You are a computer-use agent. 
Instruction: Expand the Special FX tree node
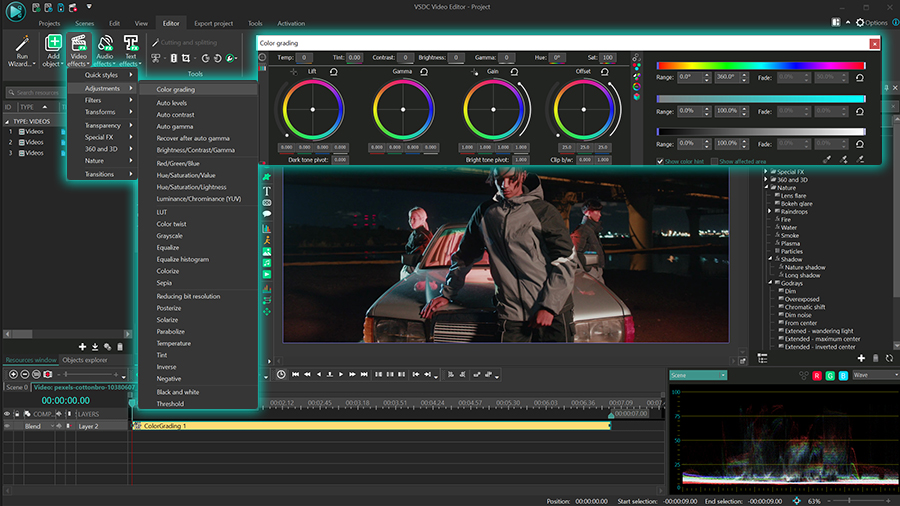(x=766, y=172)
